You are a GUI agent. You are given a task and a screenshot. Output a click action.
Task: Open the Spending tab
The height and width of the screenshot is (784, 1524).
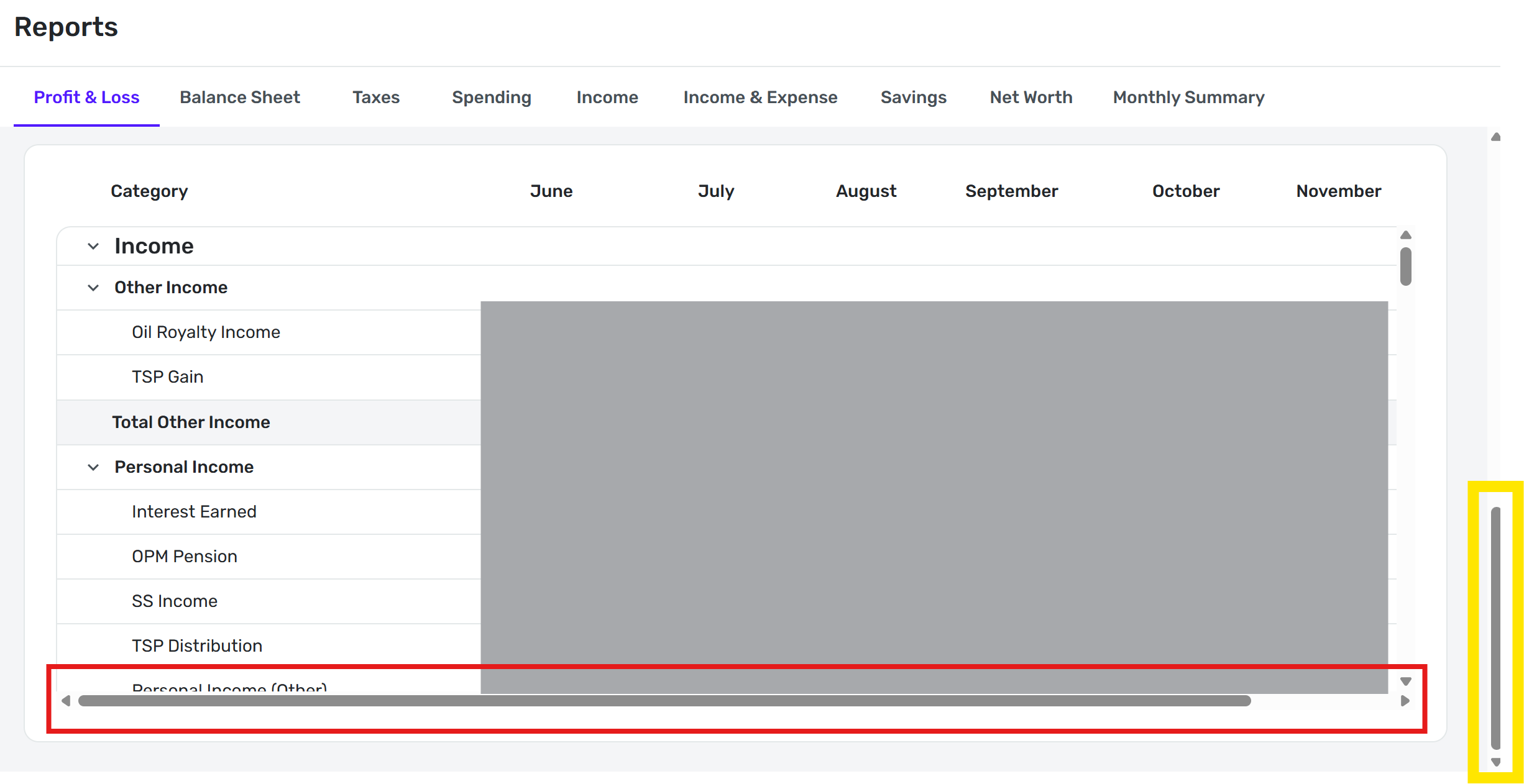(491, 98)
